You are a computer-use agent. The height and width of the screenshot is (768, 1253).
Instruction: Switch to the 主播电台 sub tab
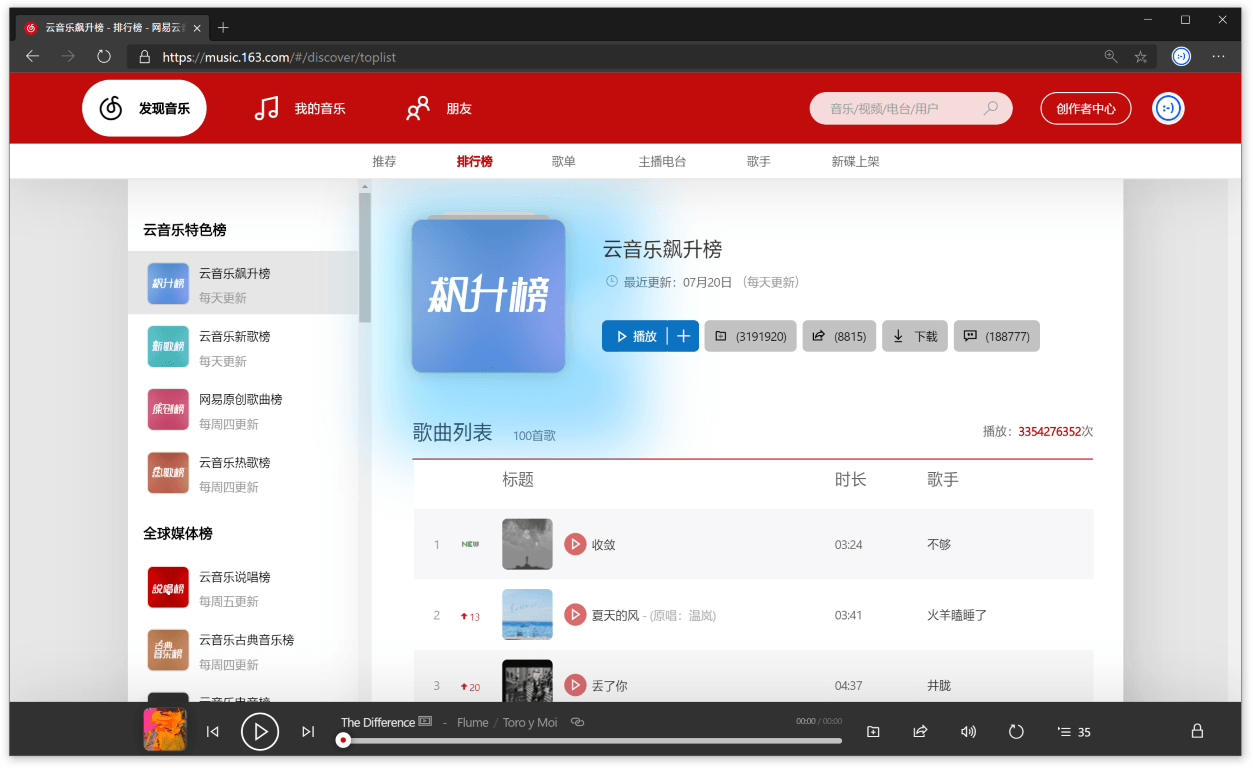tap(662, 162)
